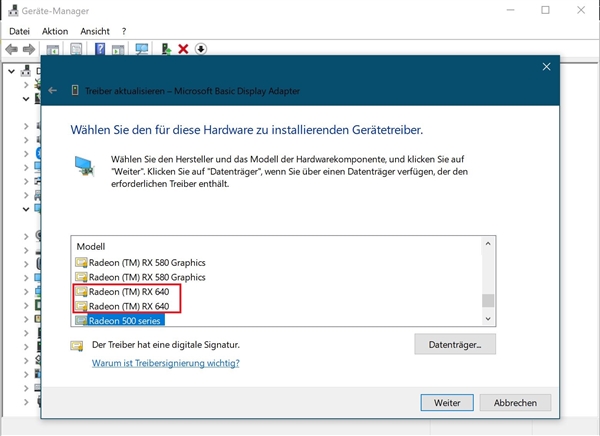Click the green update driver toolbar icon
This screenshot has height=436, width=600.
[166, 49]
